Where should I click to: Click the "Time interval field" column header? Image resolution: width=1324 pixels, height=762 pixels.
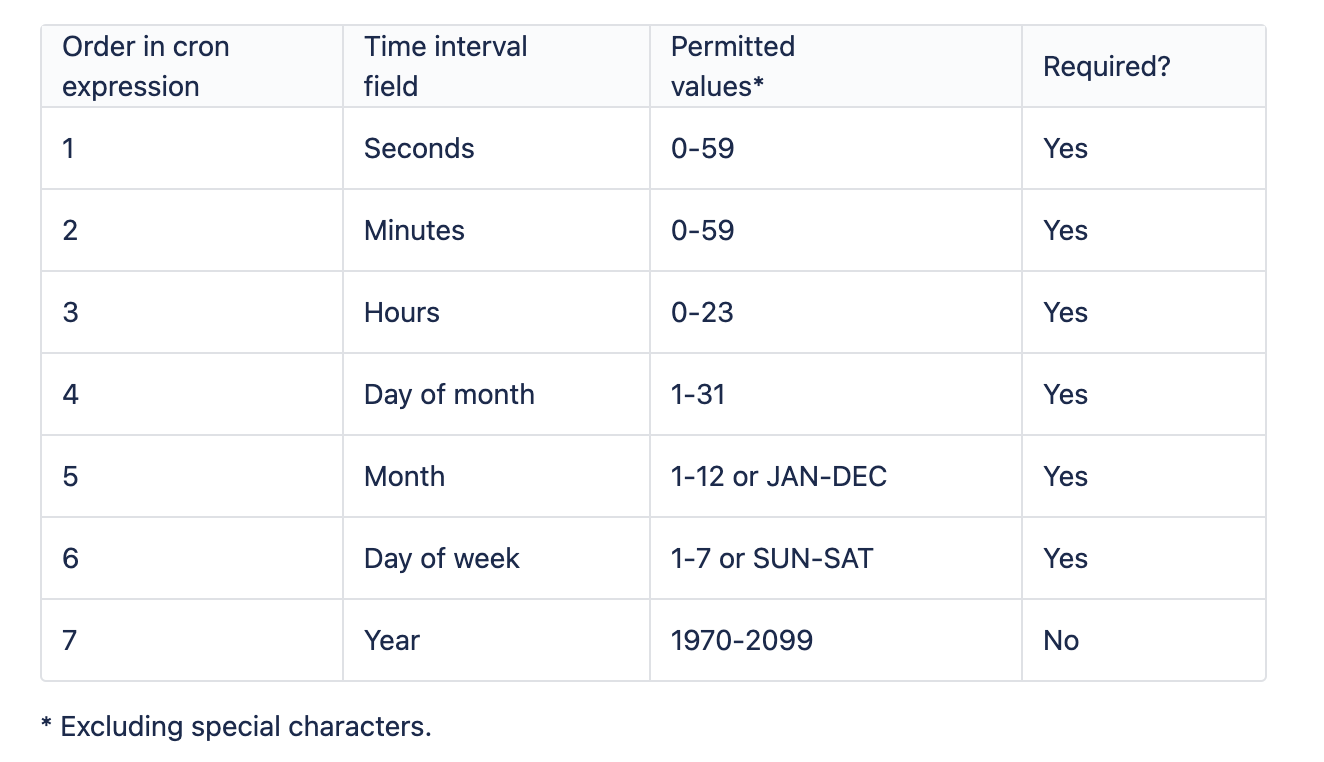(x=445, y=67)
